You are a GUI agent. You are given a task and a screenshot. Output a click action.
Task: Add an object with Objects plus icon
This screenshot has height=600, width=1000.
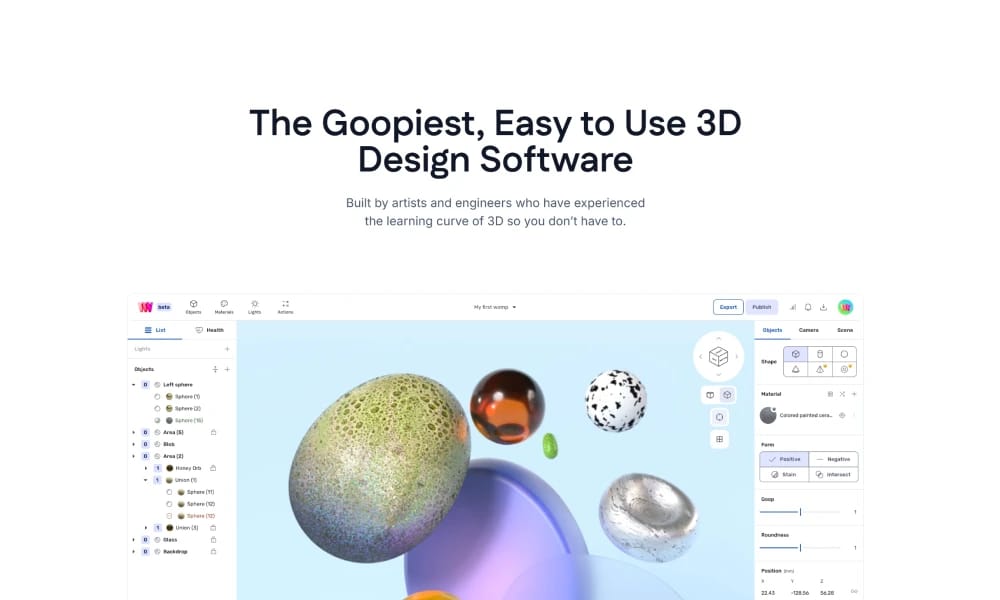[227, 369]
